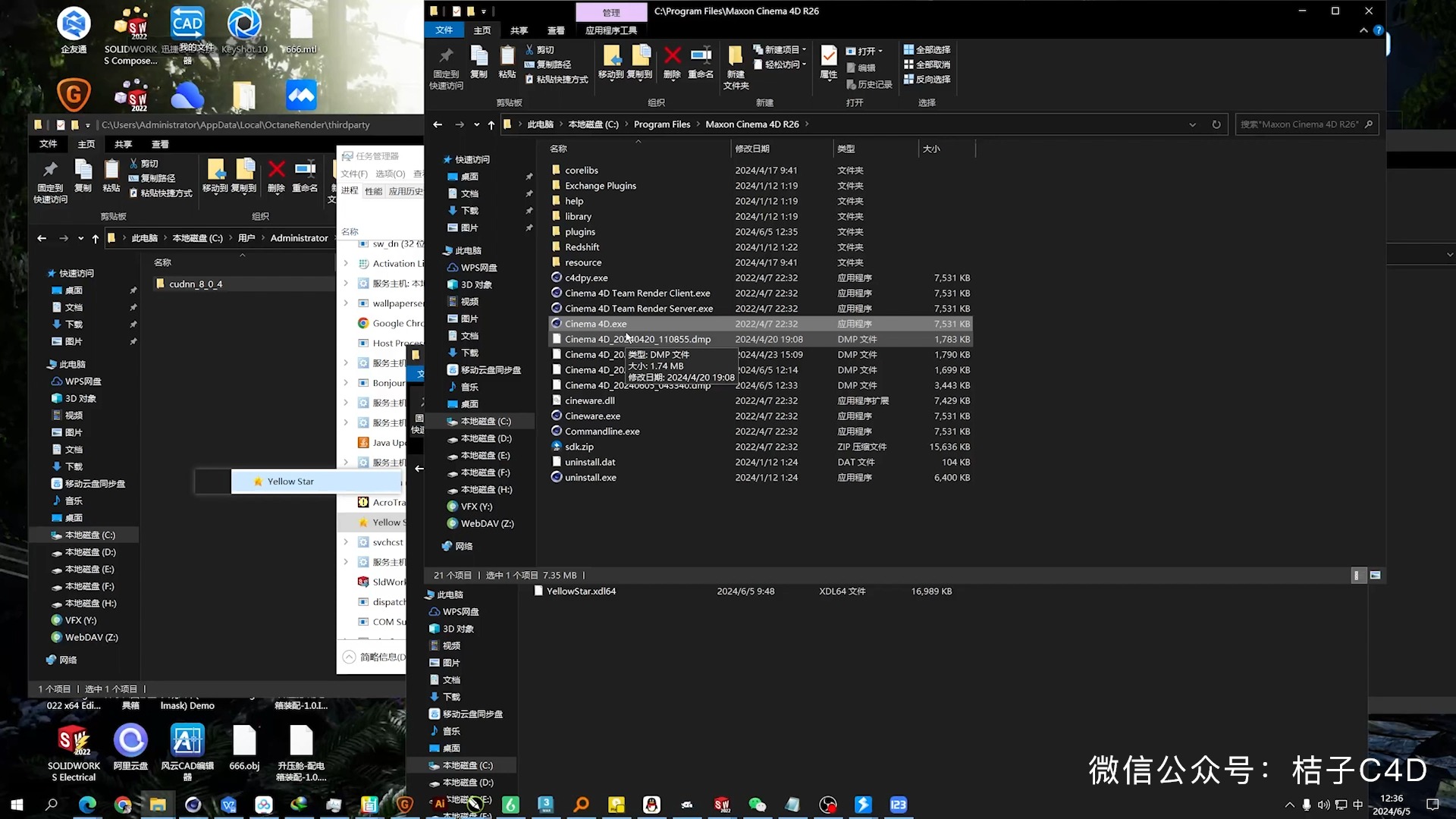This screenshot has height=819, width=1456.
Task: Click Select All (全部选择) in front ribbon
Action: (x=927, y=49)
